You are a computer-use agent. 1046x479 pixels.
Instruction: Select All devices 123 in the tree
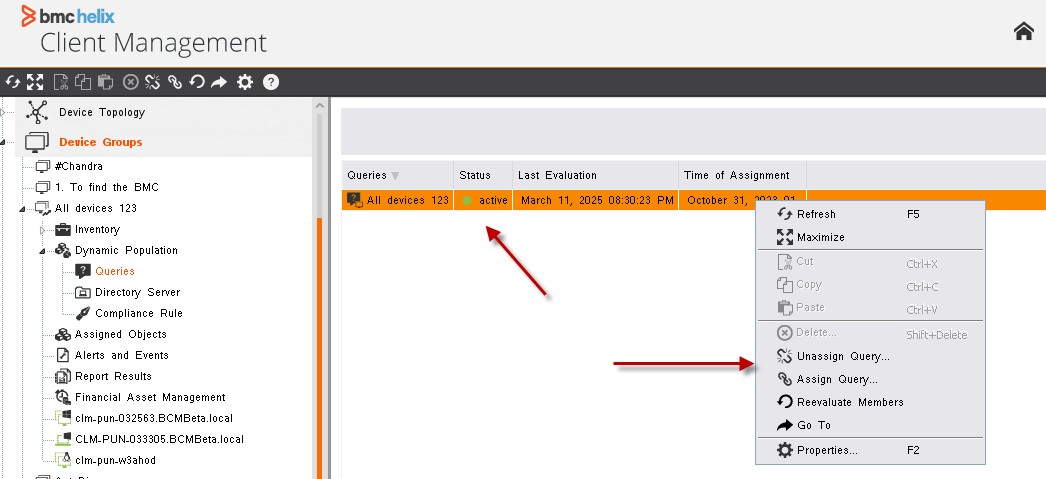pyautogui.click(x=95, y=208)
